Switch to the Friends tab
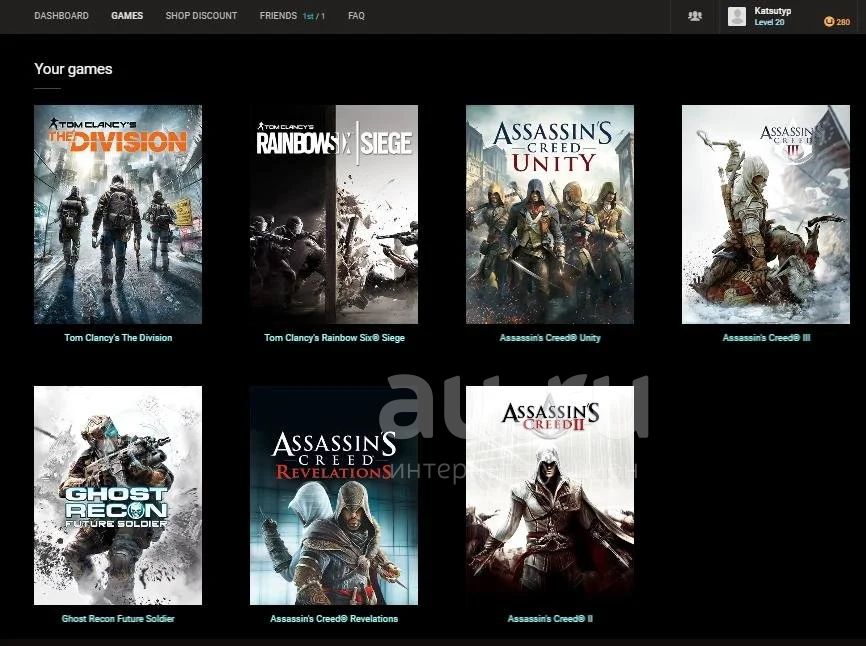This screenshot has width=866, height=646. coord(278,16)
